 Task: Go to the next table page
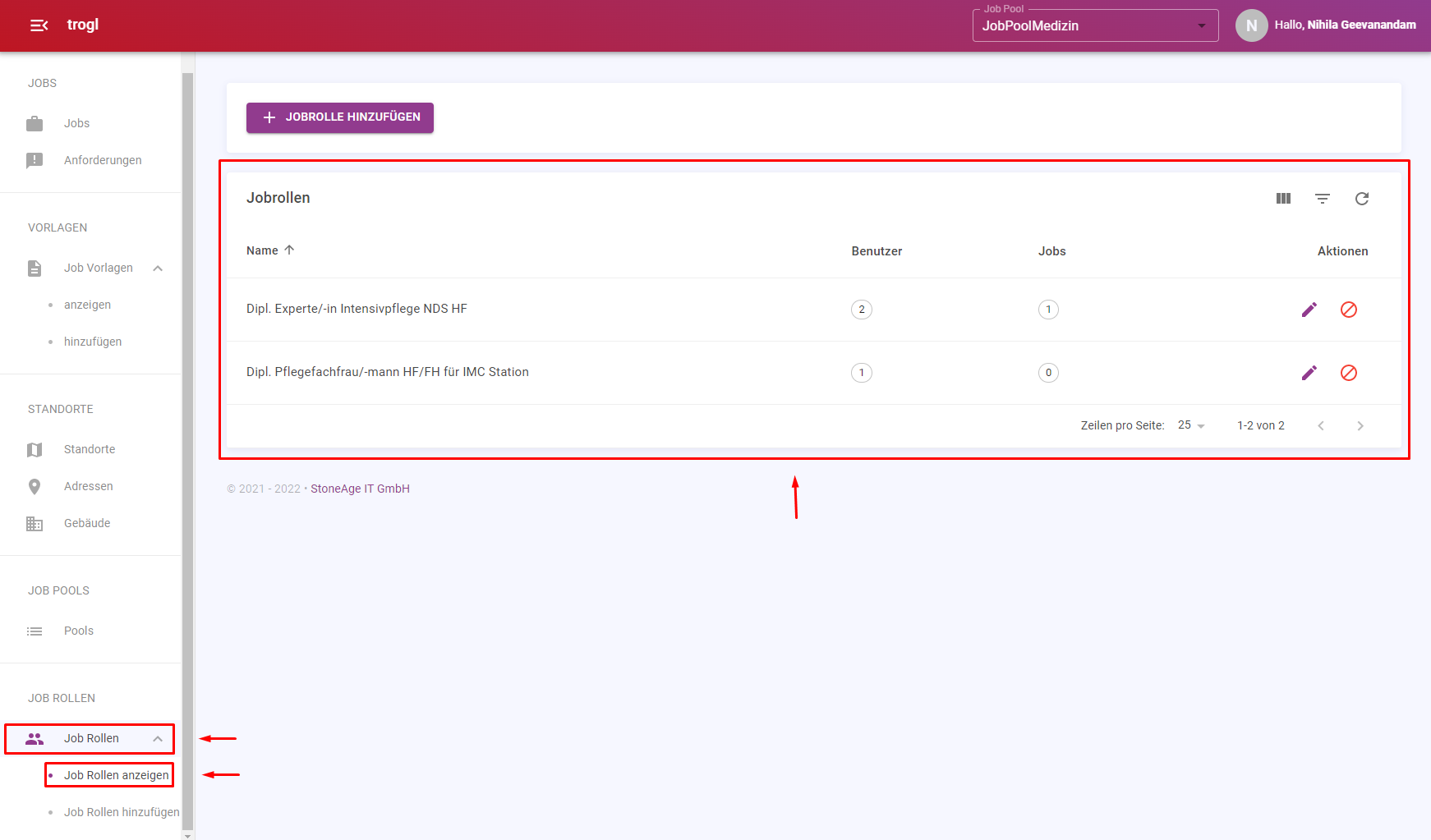click(1360, 425)
